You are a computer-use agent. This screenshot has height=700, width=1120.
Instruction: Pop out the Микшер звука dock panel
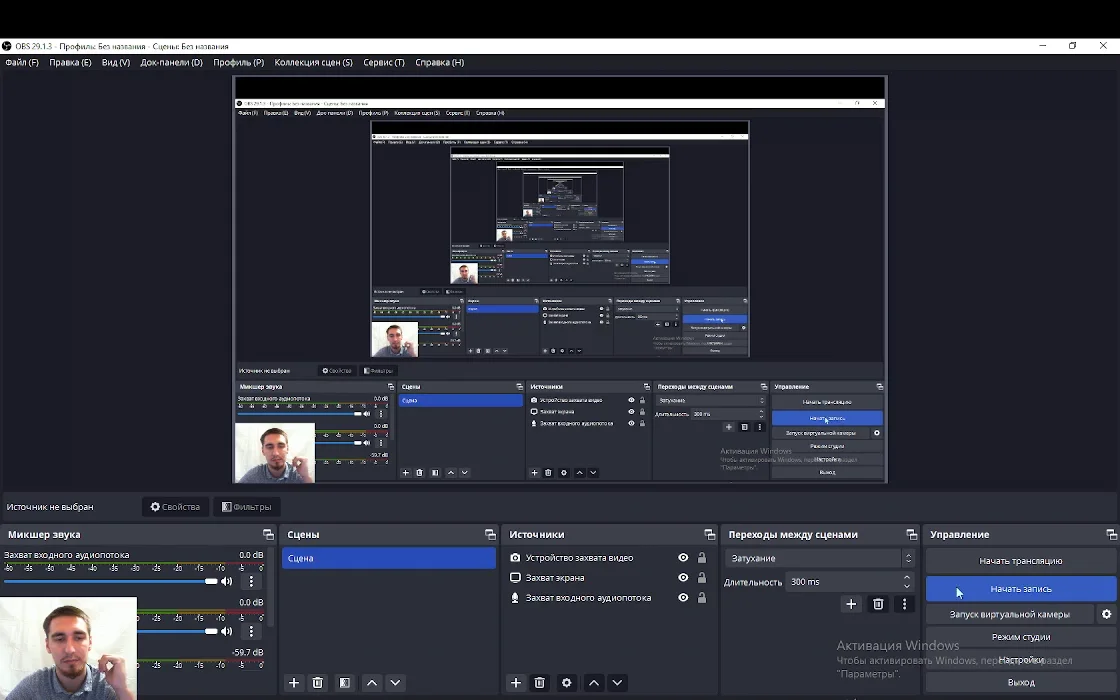[x=268, y=534]
